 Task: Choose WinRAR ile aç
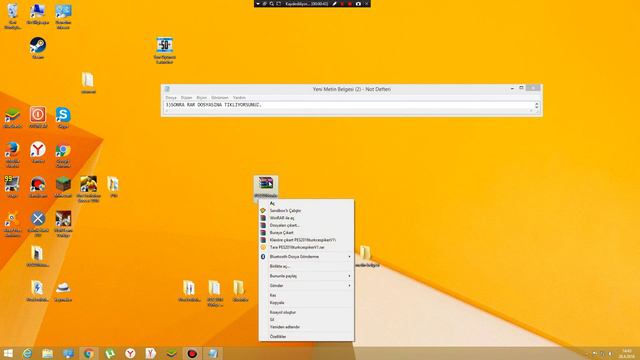pos(307,218)
